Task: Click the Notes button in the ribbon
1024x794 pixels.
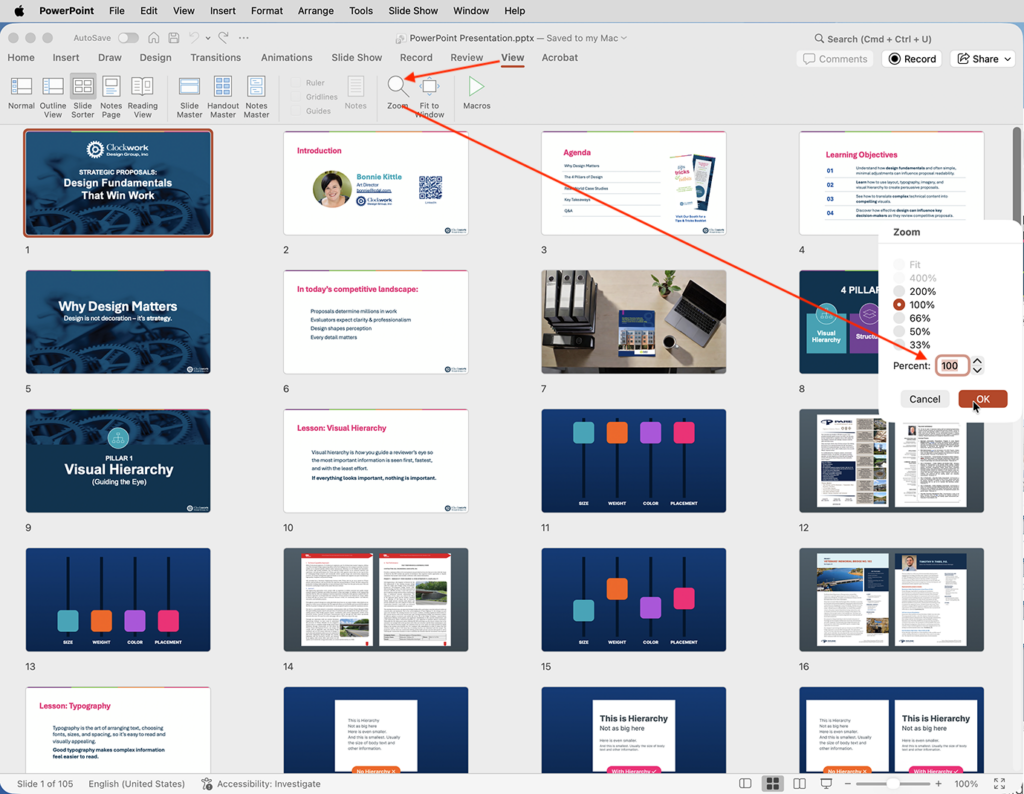Action: [x=355, y=92]
